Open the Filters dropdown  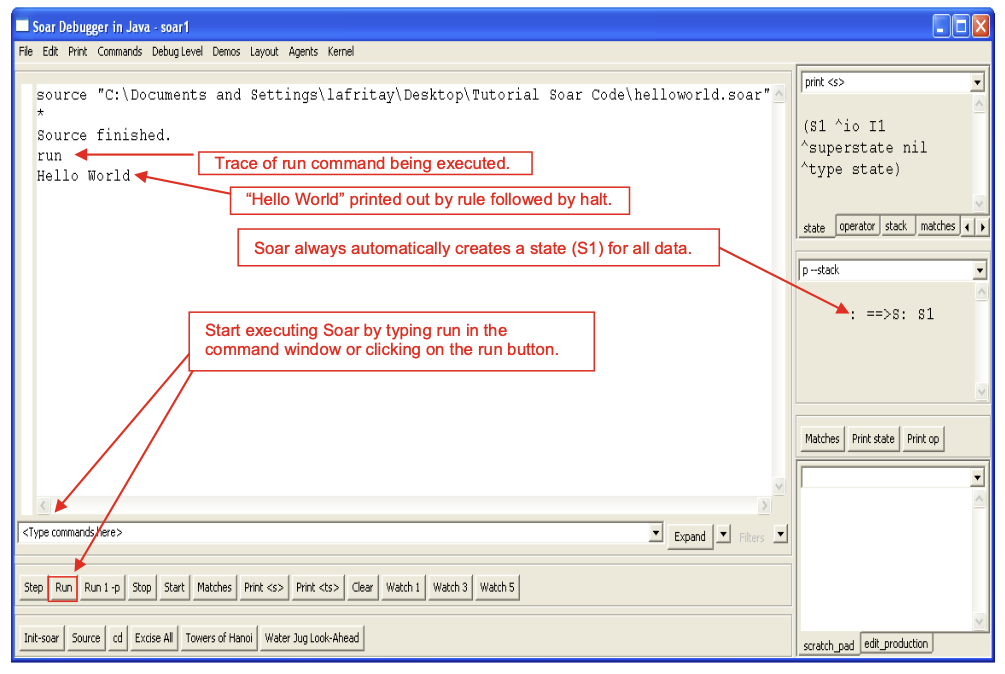[779, 536]
